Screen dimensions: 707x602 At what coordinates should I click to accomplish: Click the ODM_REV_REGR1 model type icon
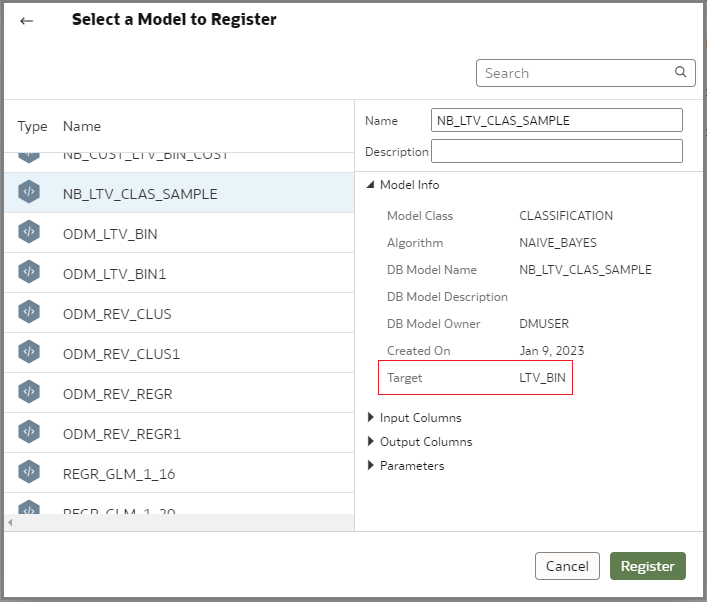[29, 432]
